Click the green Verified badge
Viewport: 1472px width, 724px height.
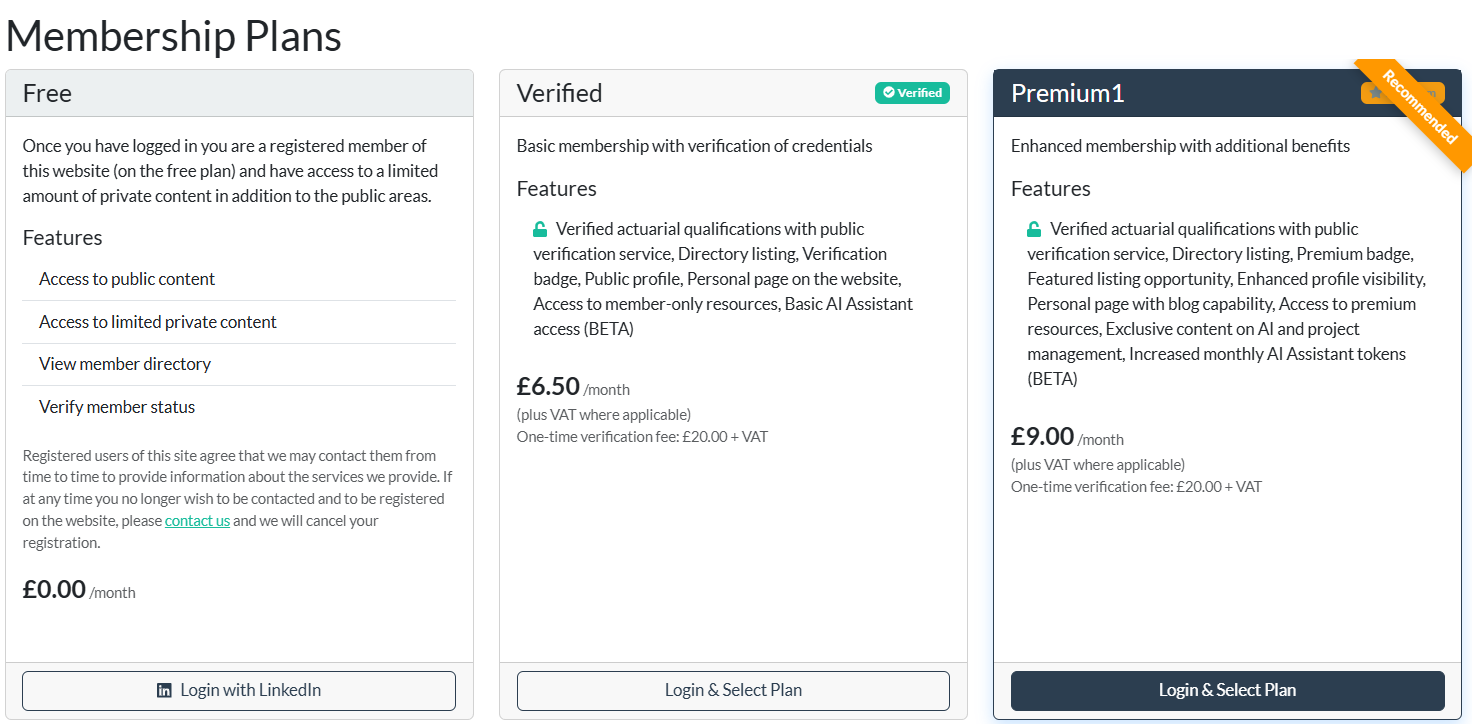click(912, 93)
